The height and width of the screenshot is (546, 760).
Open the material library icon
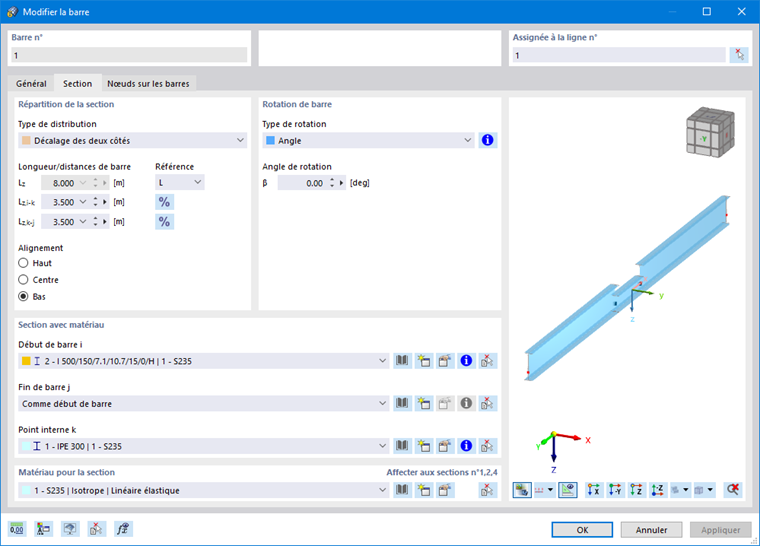point(402,490)
